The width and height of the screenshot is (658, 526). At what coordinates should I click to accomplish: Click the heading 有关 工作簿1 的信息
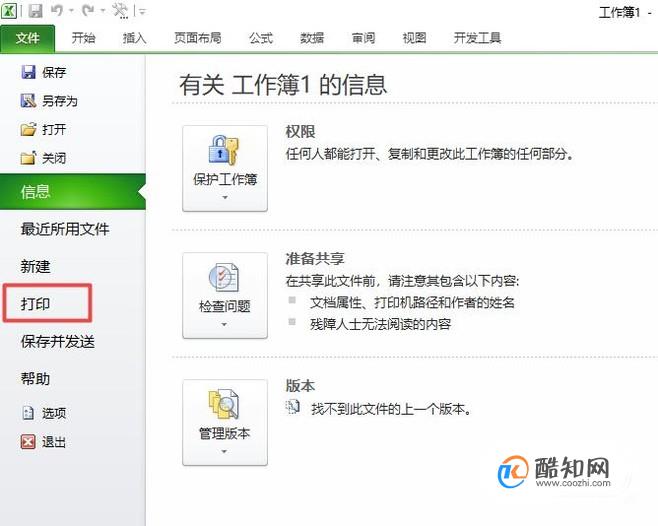pos(283,84)
